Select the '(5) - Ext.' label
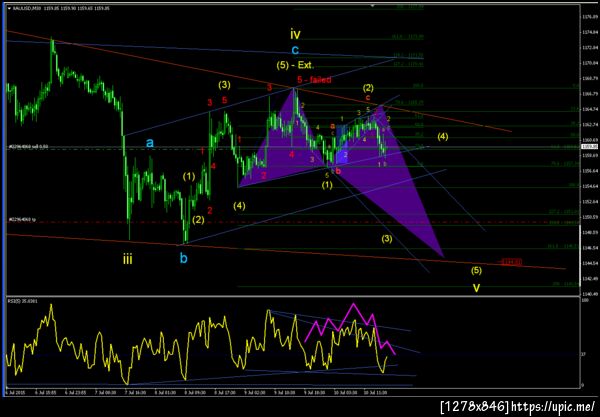 tap(295, 65)
